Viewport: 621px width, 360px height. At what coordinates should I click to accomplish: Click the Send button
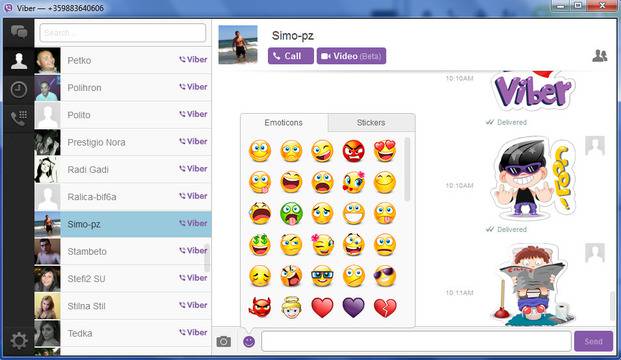(593, 341)
